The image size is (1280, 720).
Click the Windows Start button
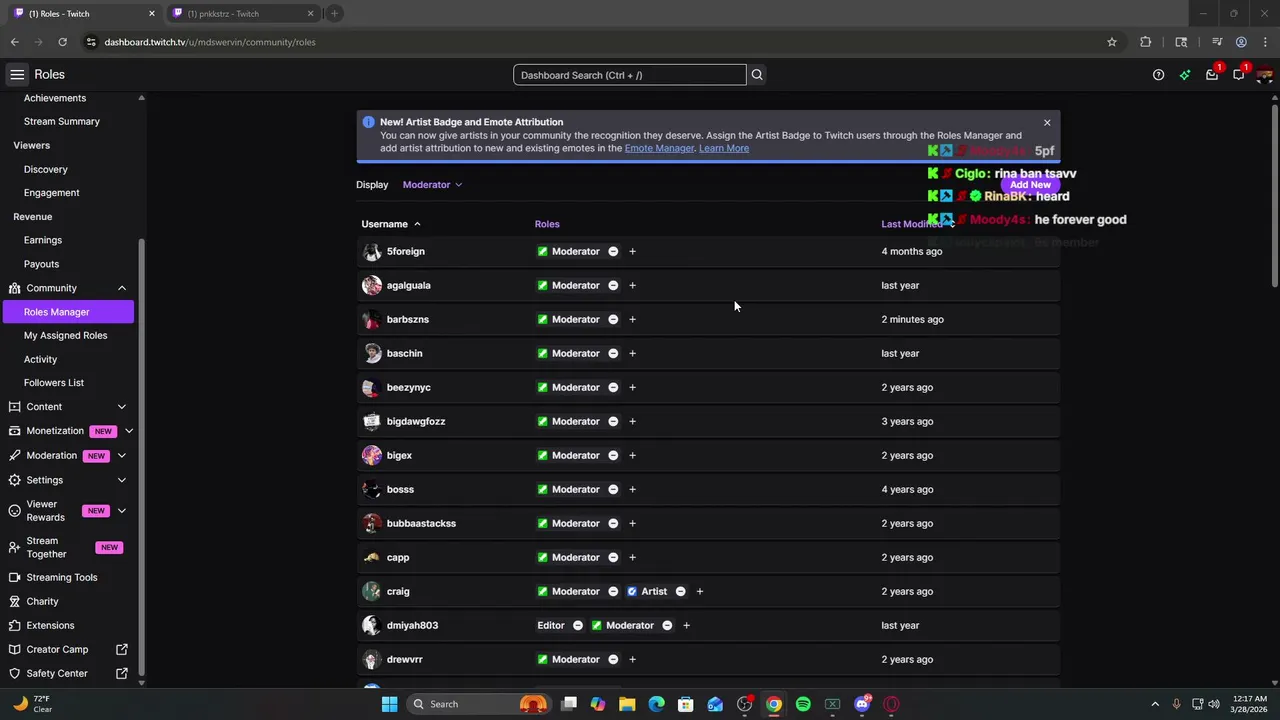click(x=389, y=704)
